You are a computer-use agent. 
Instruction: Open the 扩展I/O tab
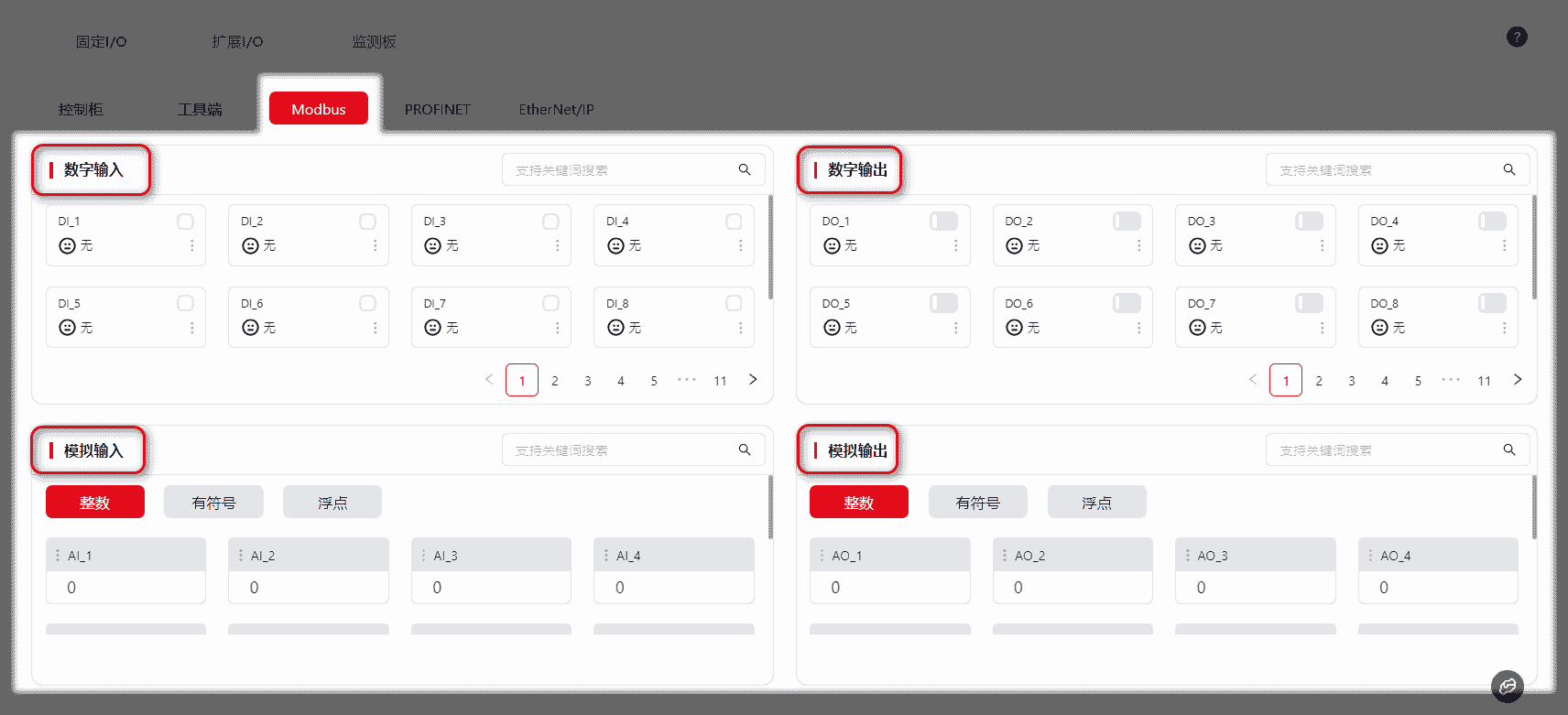coord(237,41)
